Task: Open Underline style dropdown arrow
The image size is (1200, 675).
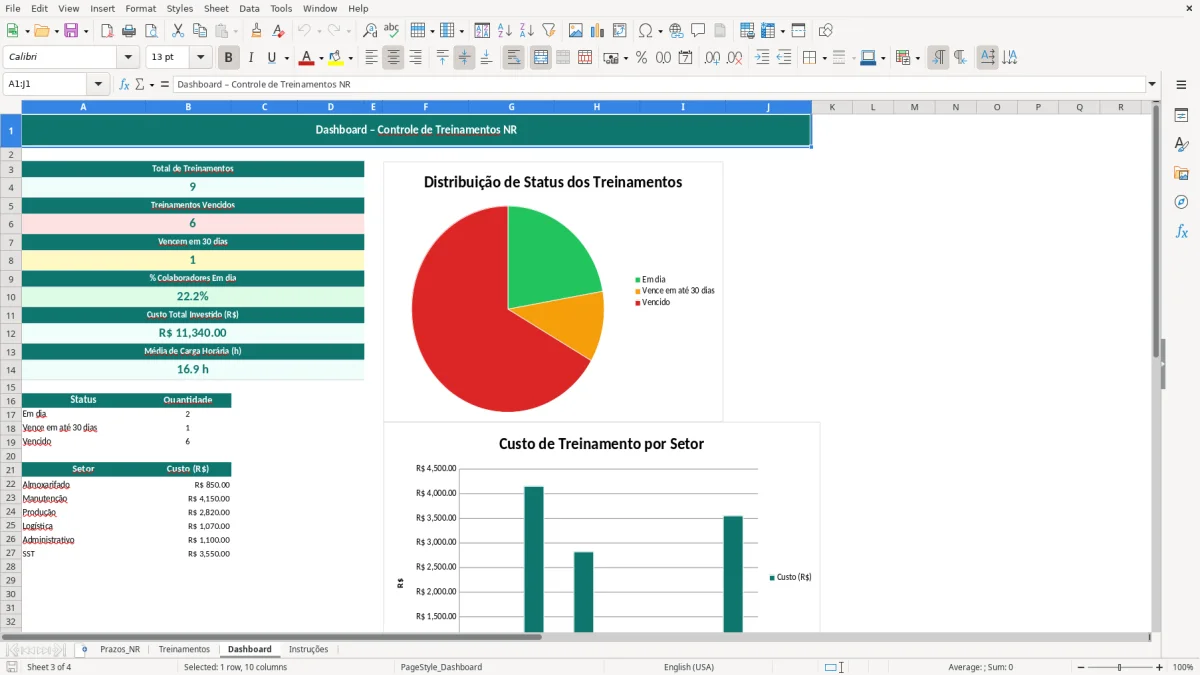Action: tap(286, 58)
